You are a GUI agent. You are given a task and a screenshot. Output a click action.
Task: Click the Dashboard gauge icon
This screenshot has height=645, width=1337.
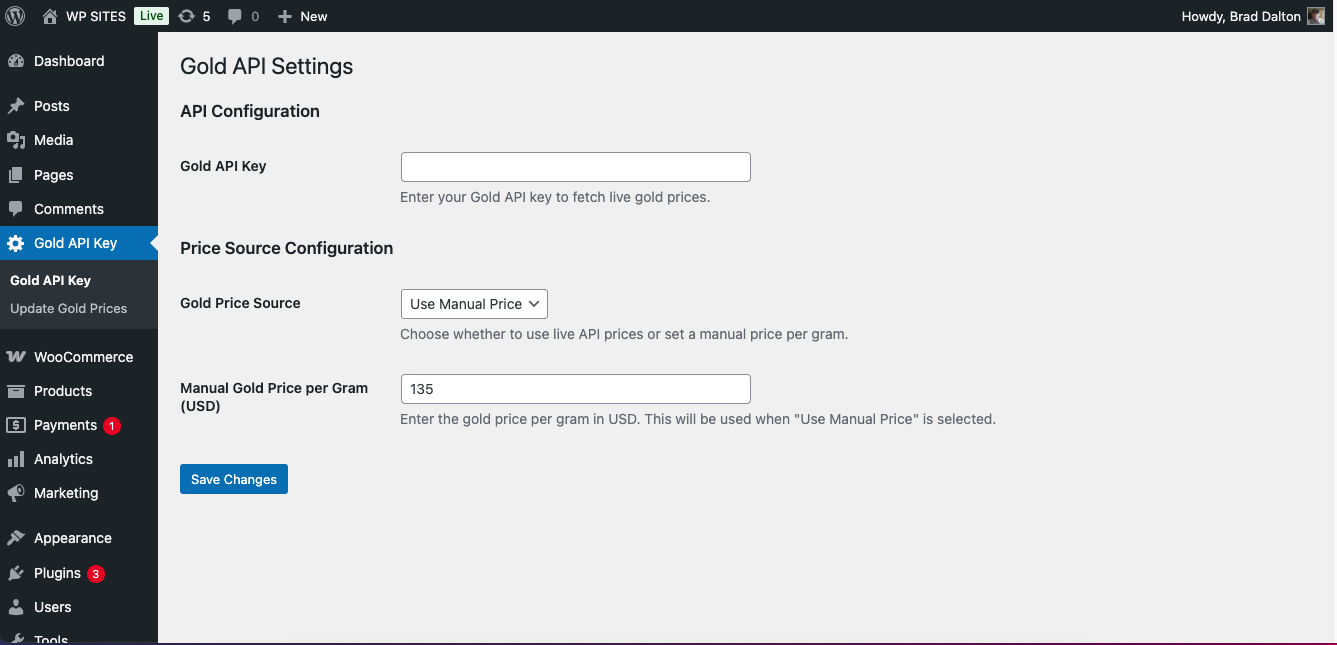pyautogui.click(x=16, y=61)
